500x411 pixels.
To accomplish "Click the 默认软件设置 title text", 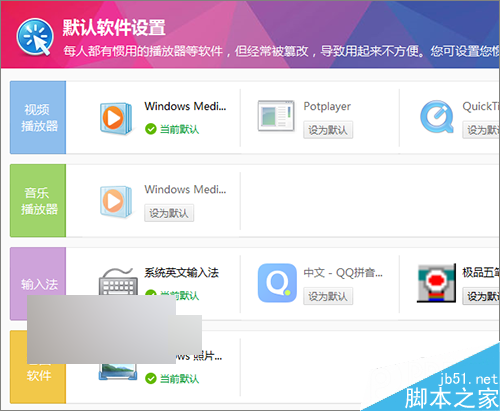I will point(114,27).
